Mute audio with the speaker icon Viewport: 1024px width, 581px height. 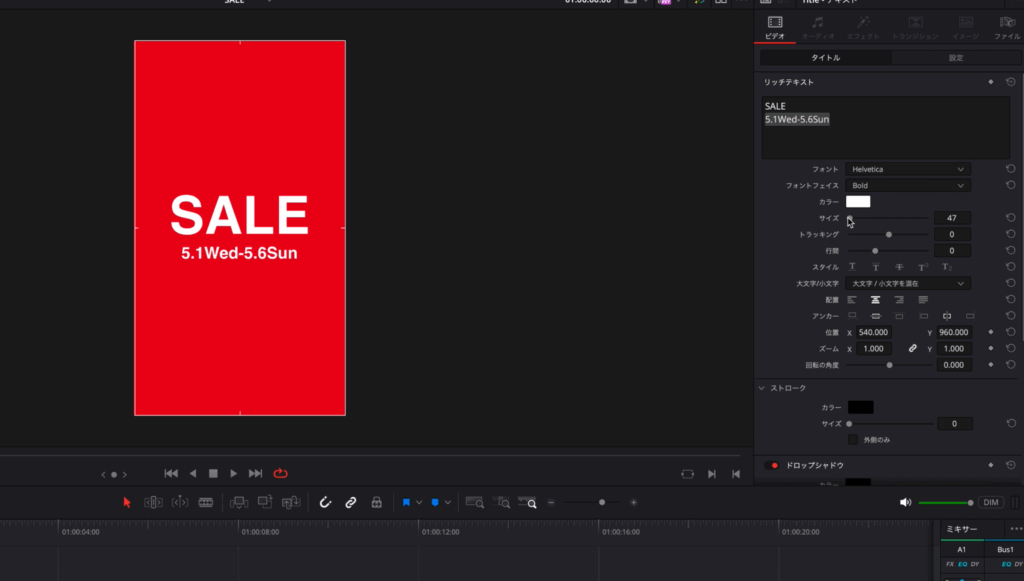[x=905, y=502]
